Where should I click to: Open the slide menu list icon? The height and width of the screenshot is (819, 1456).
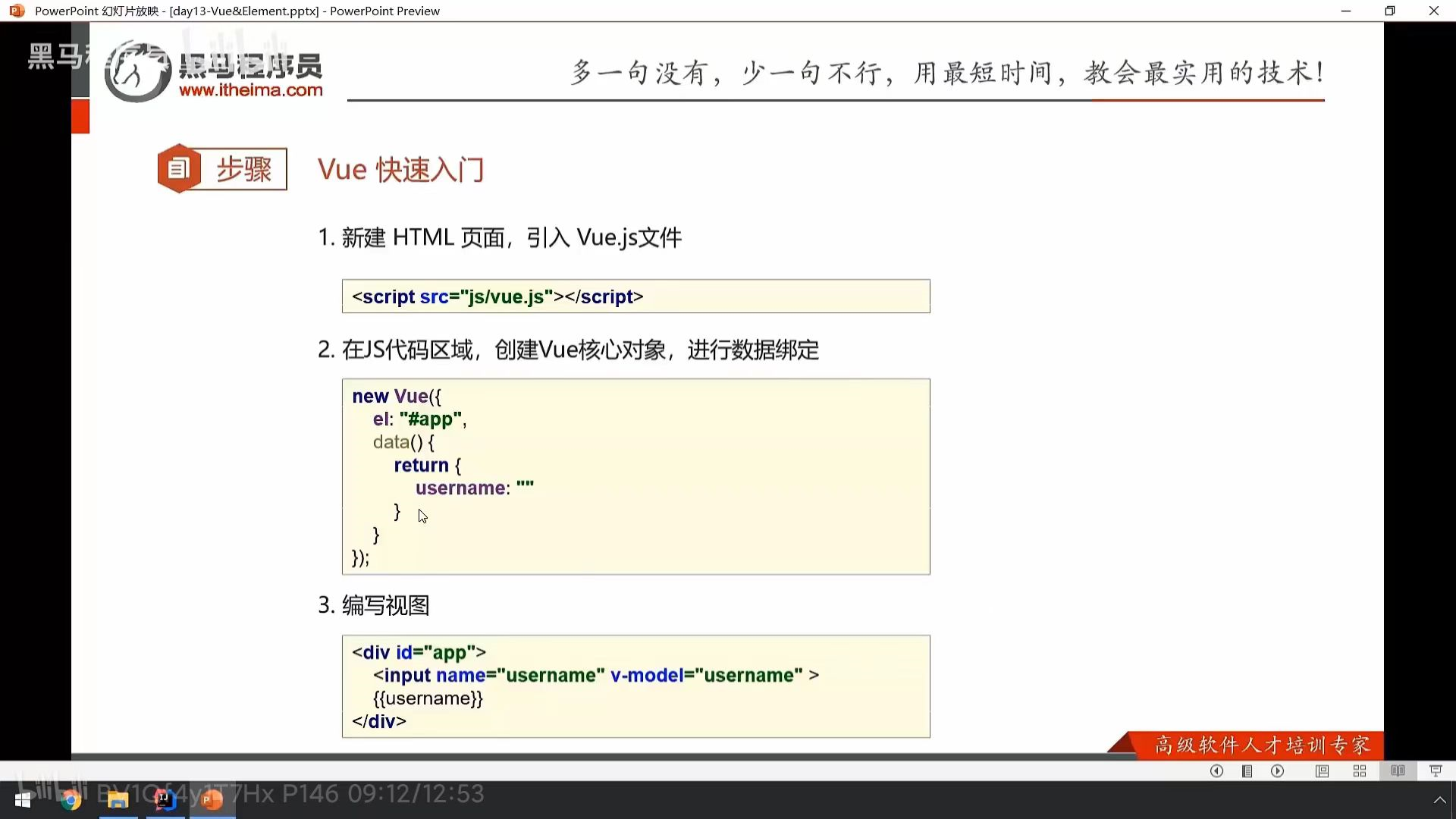[1247, 771]
